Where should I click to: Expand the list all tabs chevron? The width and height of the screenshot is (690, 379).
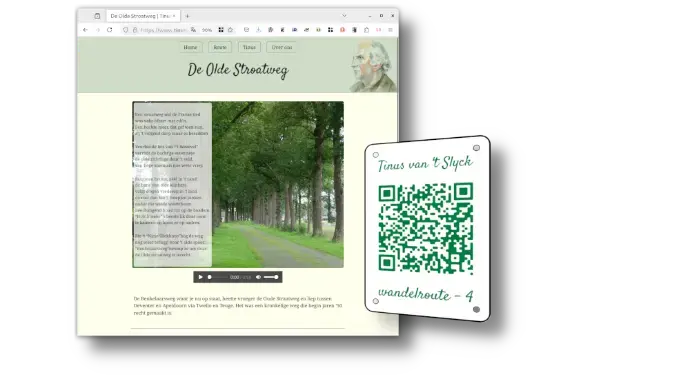(344, 16)
